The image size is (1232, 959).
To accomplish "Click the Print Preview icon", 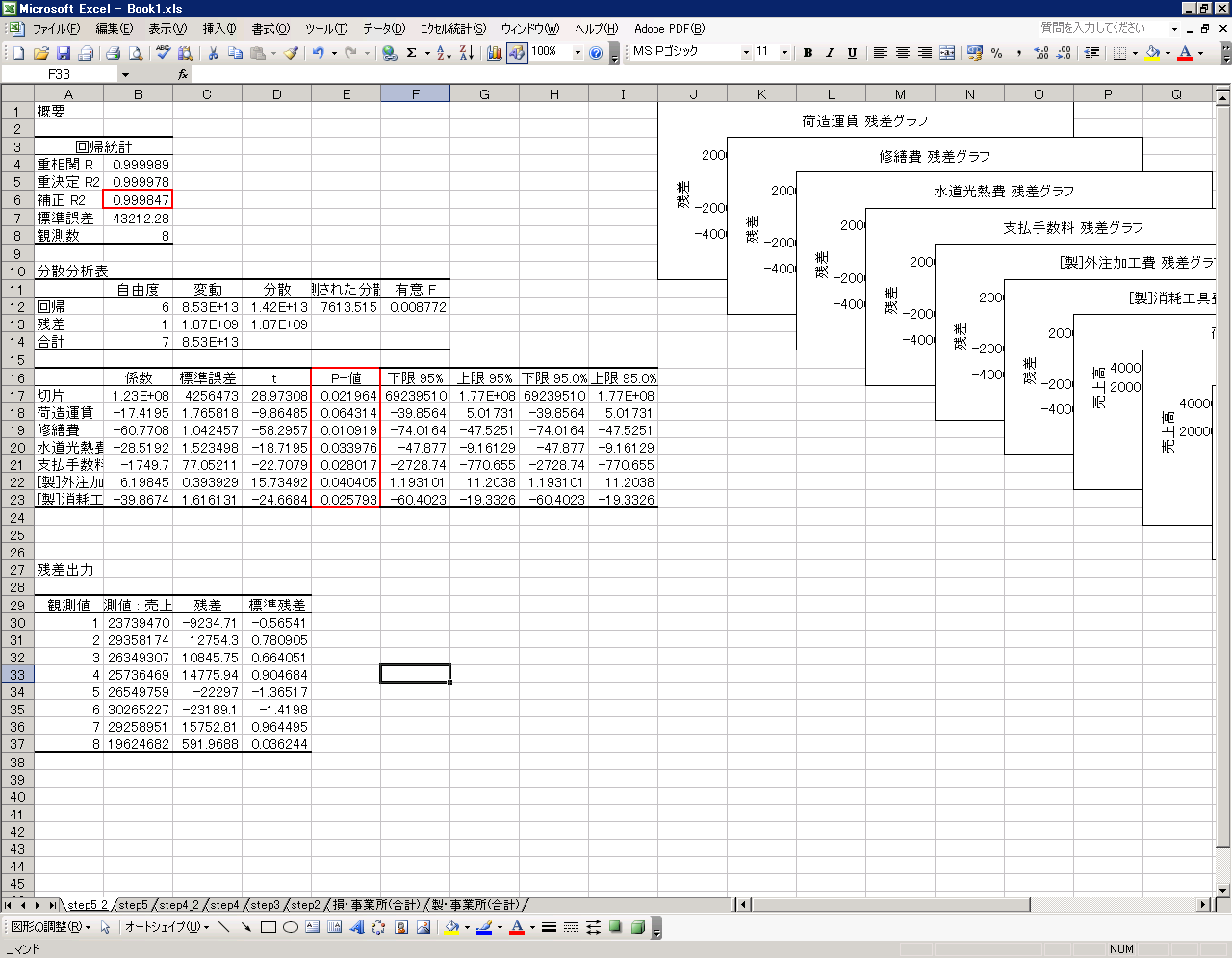I will pos(136,53).
